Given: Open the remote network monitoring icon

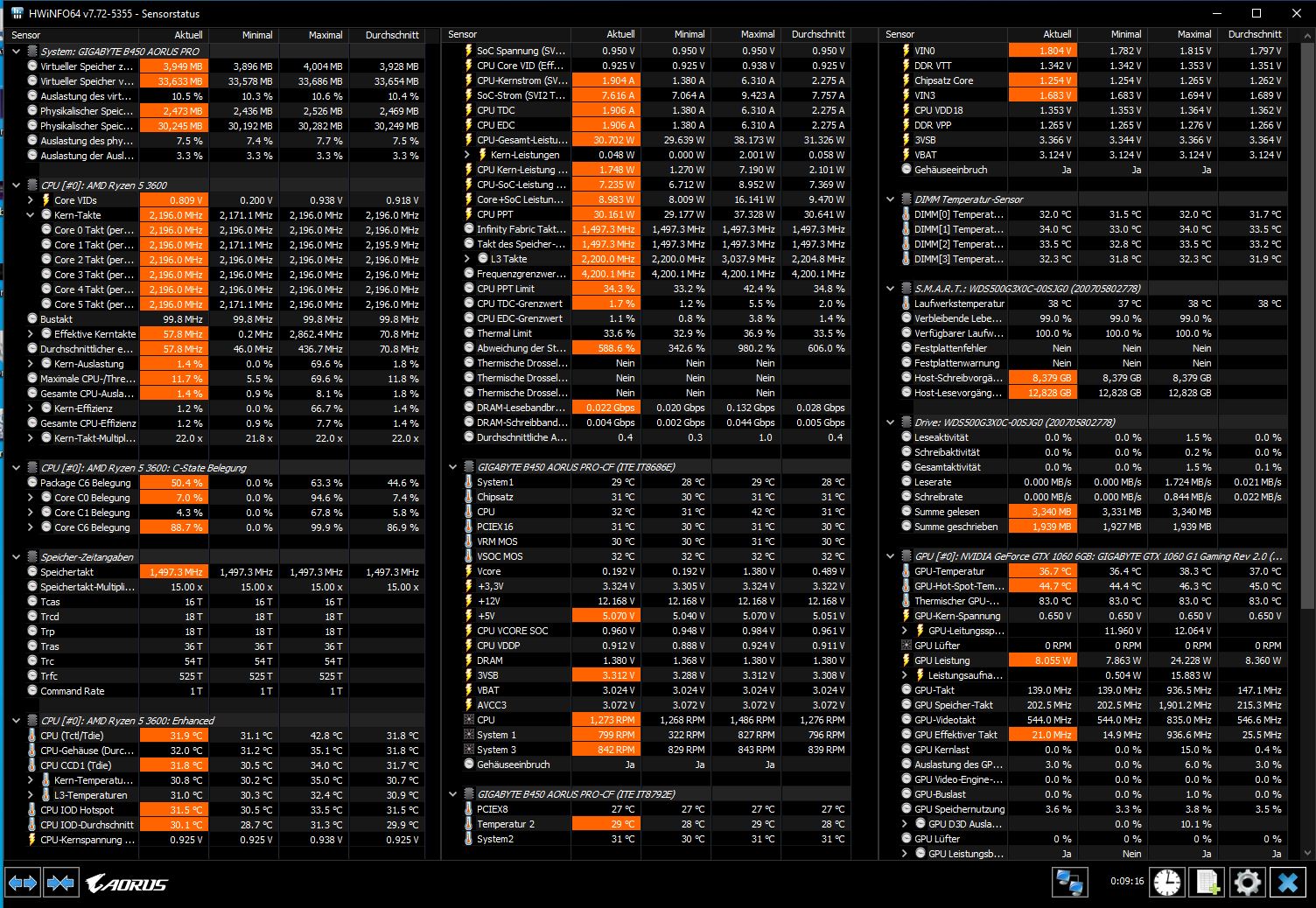Looking at the screenshot, I should tap(1069, 882).
